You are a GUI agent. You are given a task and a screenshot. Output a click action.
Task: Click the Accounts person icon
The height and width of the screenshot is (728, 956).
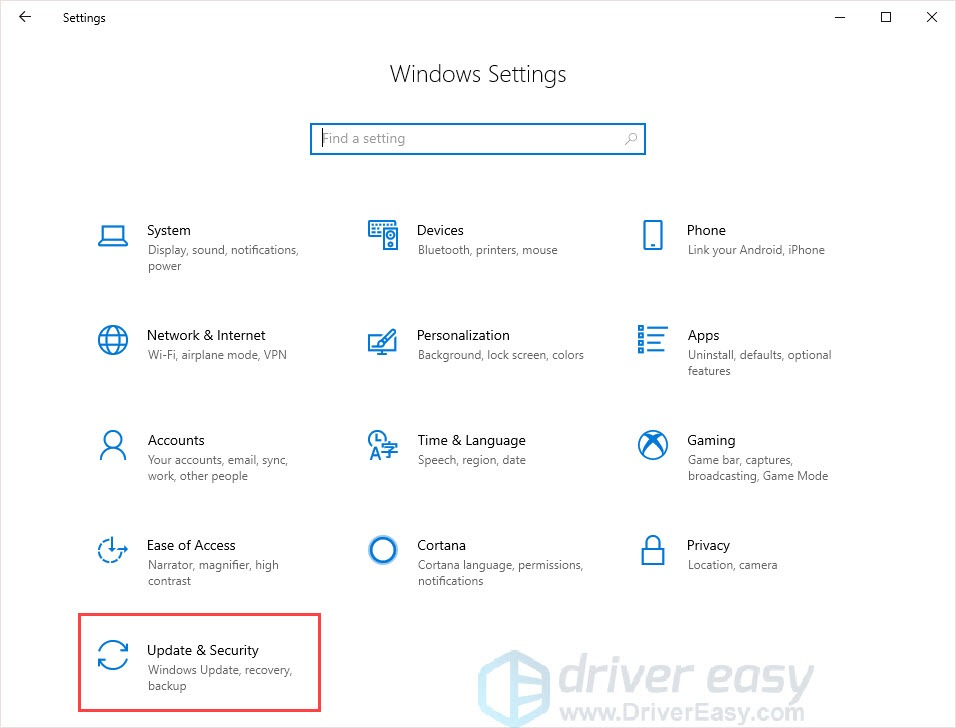[113, 445]
